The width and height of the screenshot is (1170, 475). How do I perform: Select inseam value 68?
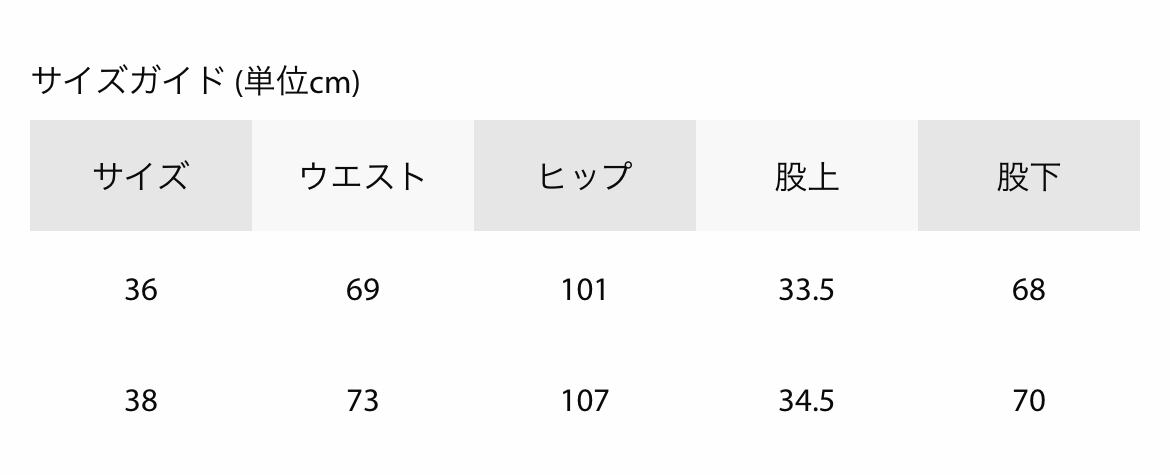(1028, 290)
